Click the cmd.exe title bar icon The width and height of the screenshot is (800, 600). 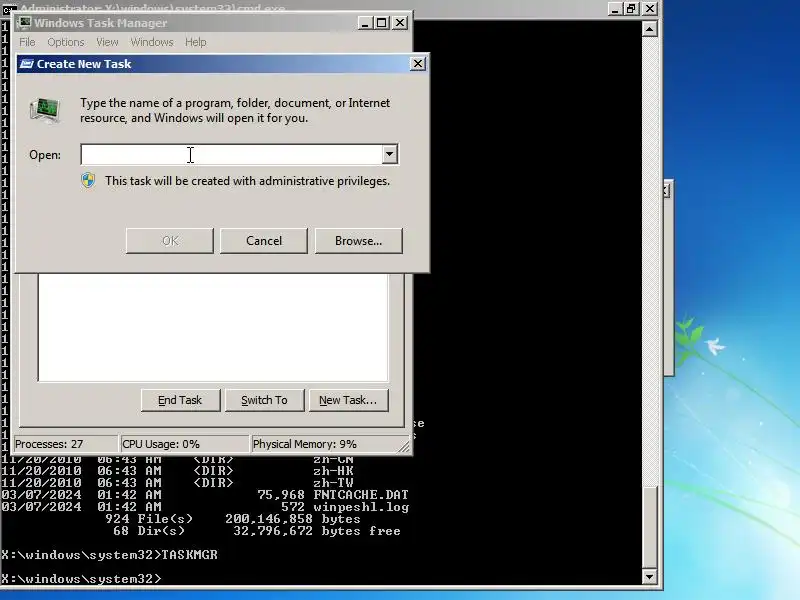click(9, 9)
